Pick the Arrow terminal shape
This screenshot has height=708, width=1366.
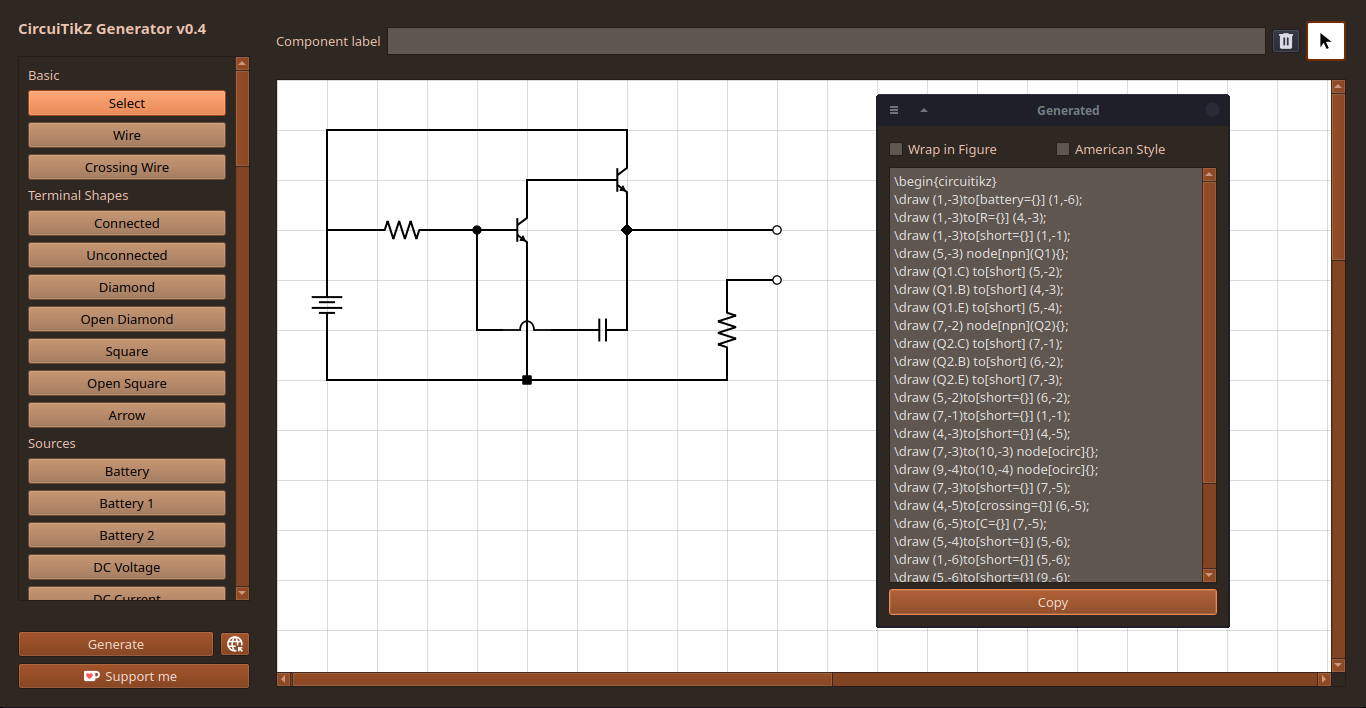127,415
